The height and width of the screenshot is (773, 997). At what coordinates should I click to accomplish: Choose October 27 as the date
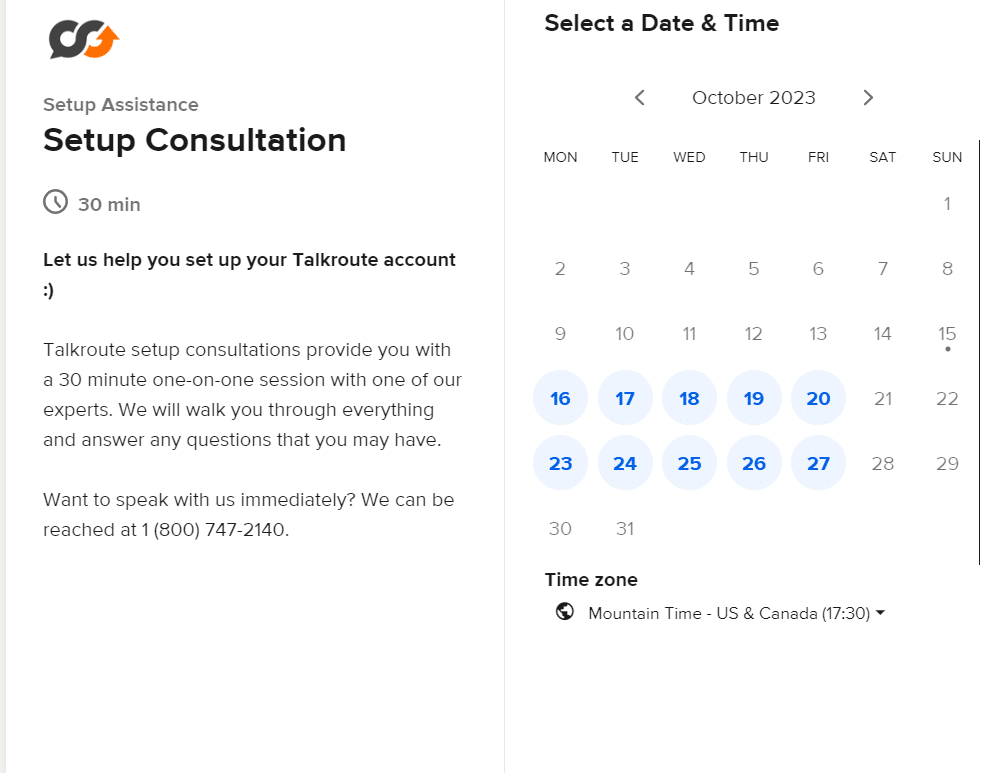pos(818,463)
